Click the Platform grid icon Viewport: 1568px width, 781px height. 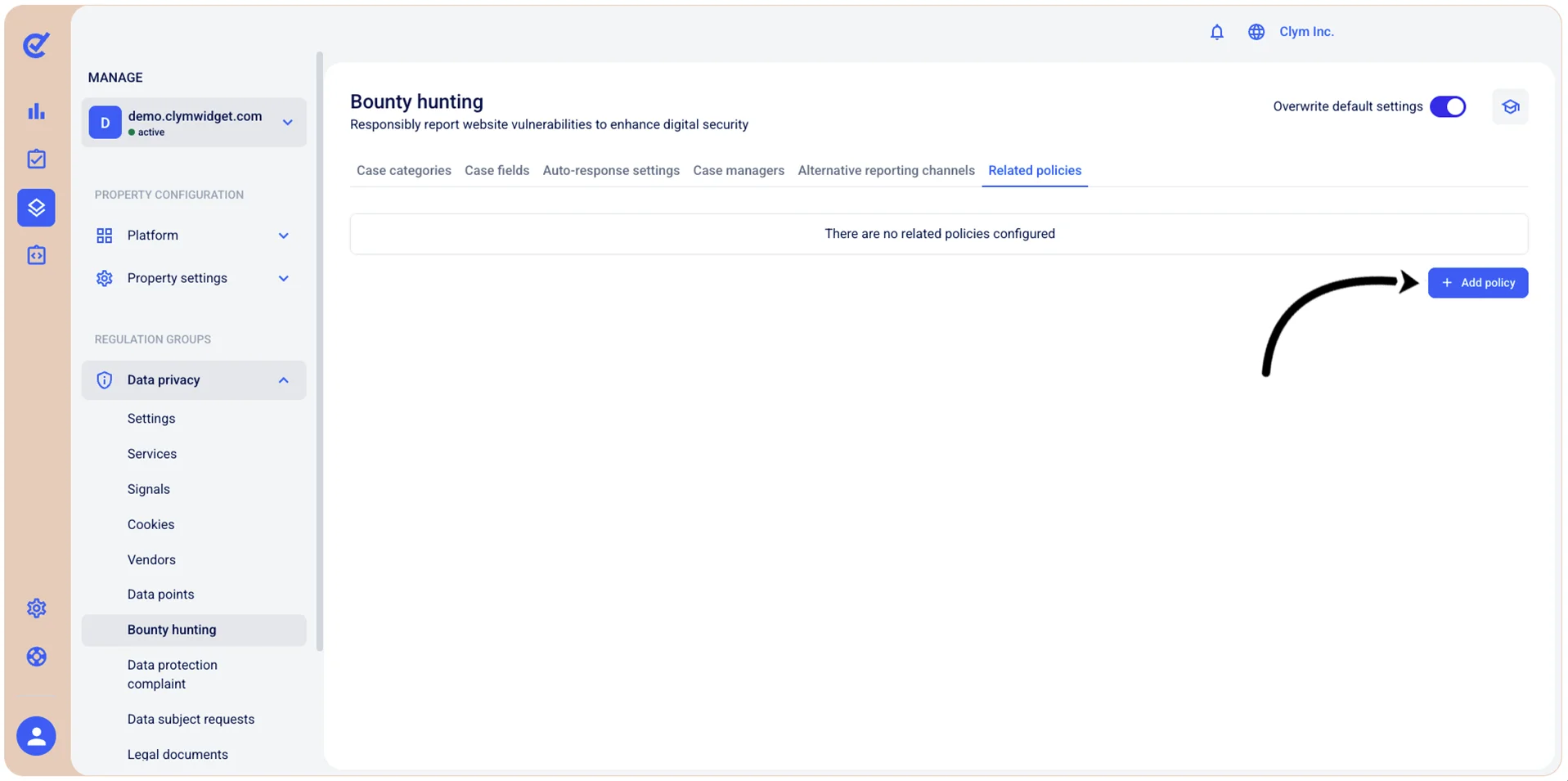tap(105, 236)
